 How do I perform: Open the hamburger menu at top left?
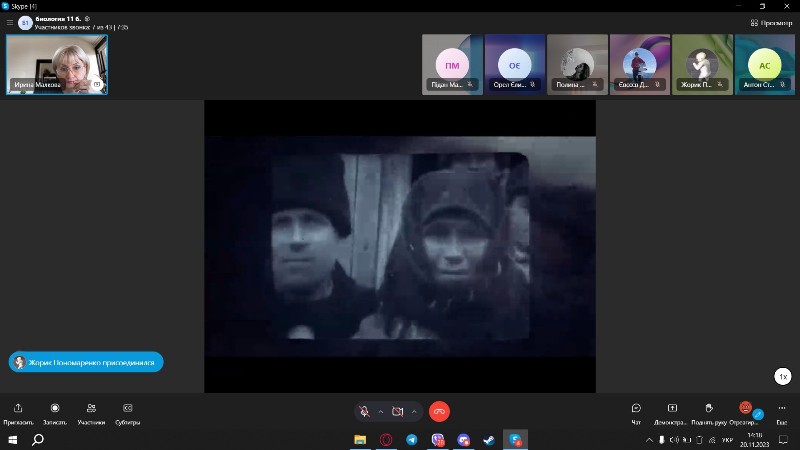10,22
